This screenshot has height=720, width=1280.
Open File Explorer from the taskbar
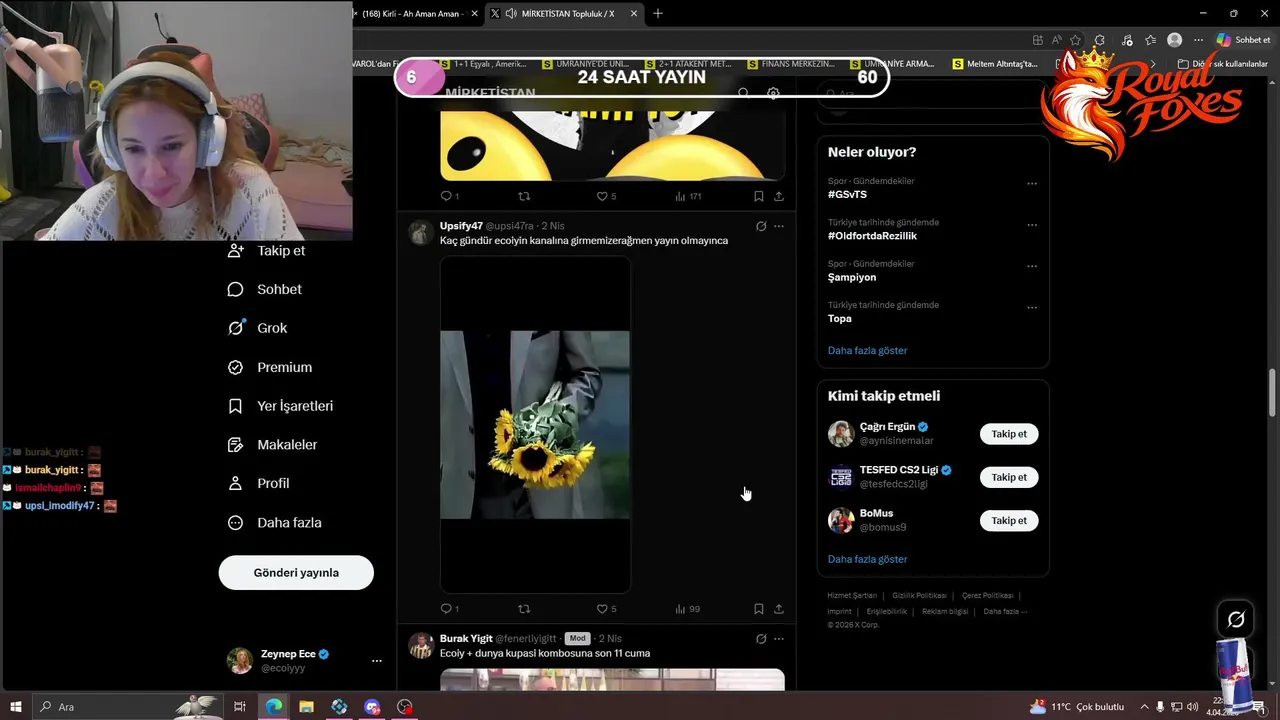click(x=306, y=707)
